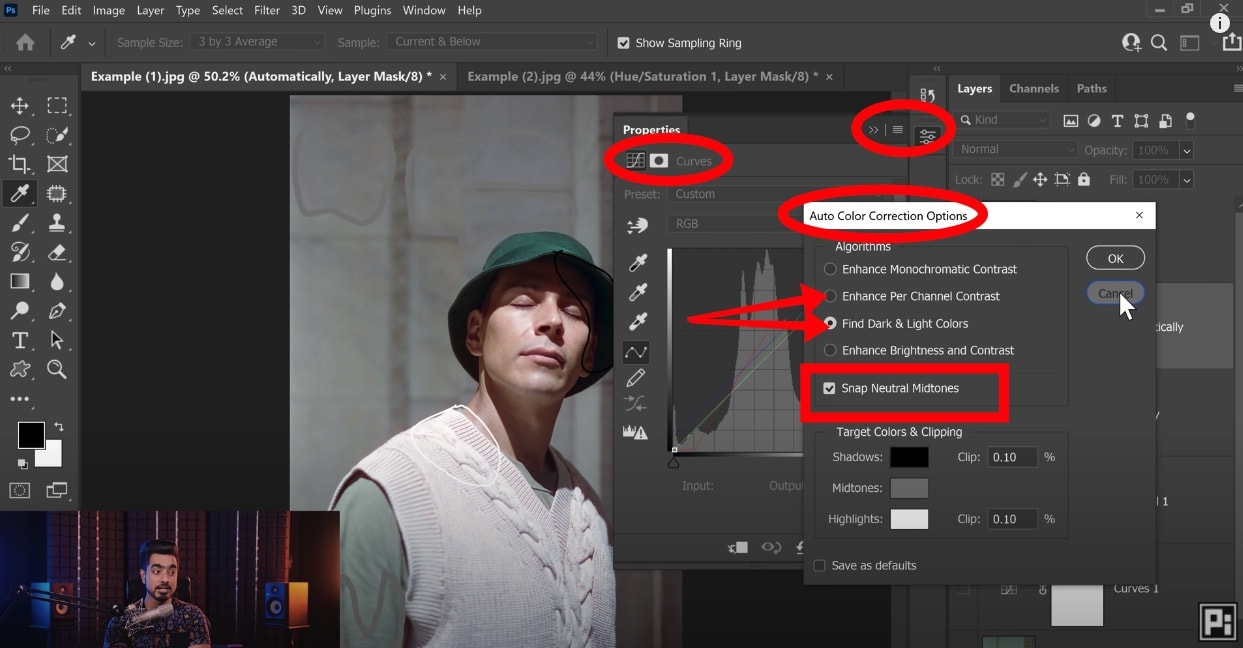
Task: Select the Crop tool
Action: coord(20,164)
